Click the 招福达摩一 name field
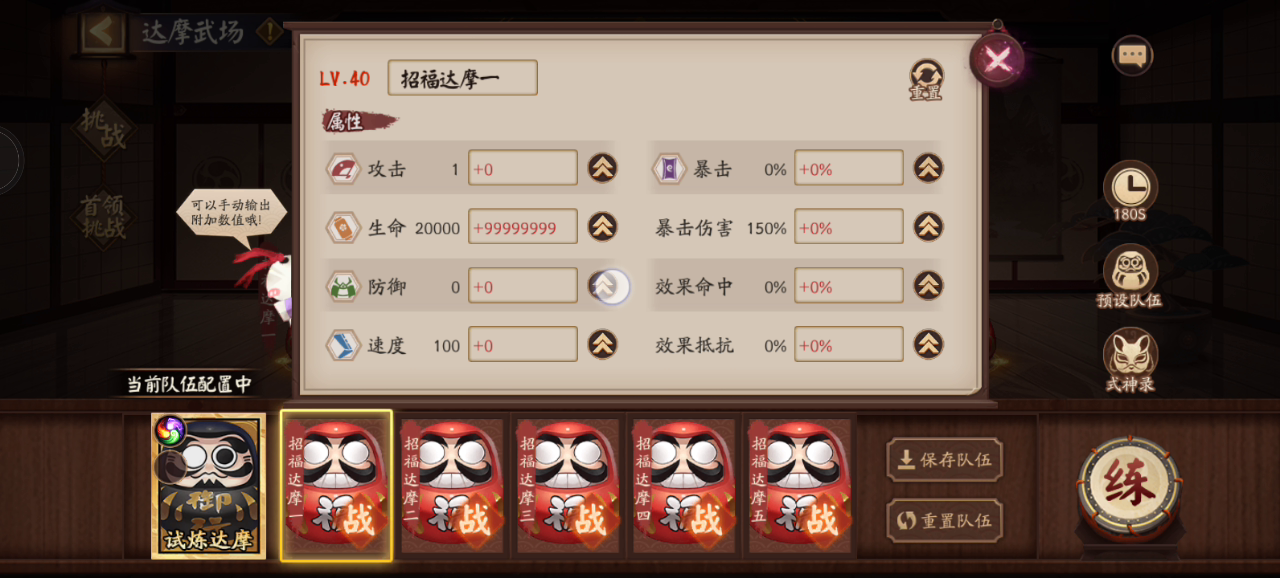Viewport: 1280px width, 578px height. click(x=462, y=78)
